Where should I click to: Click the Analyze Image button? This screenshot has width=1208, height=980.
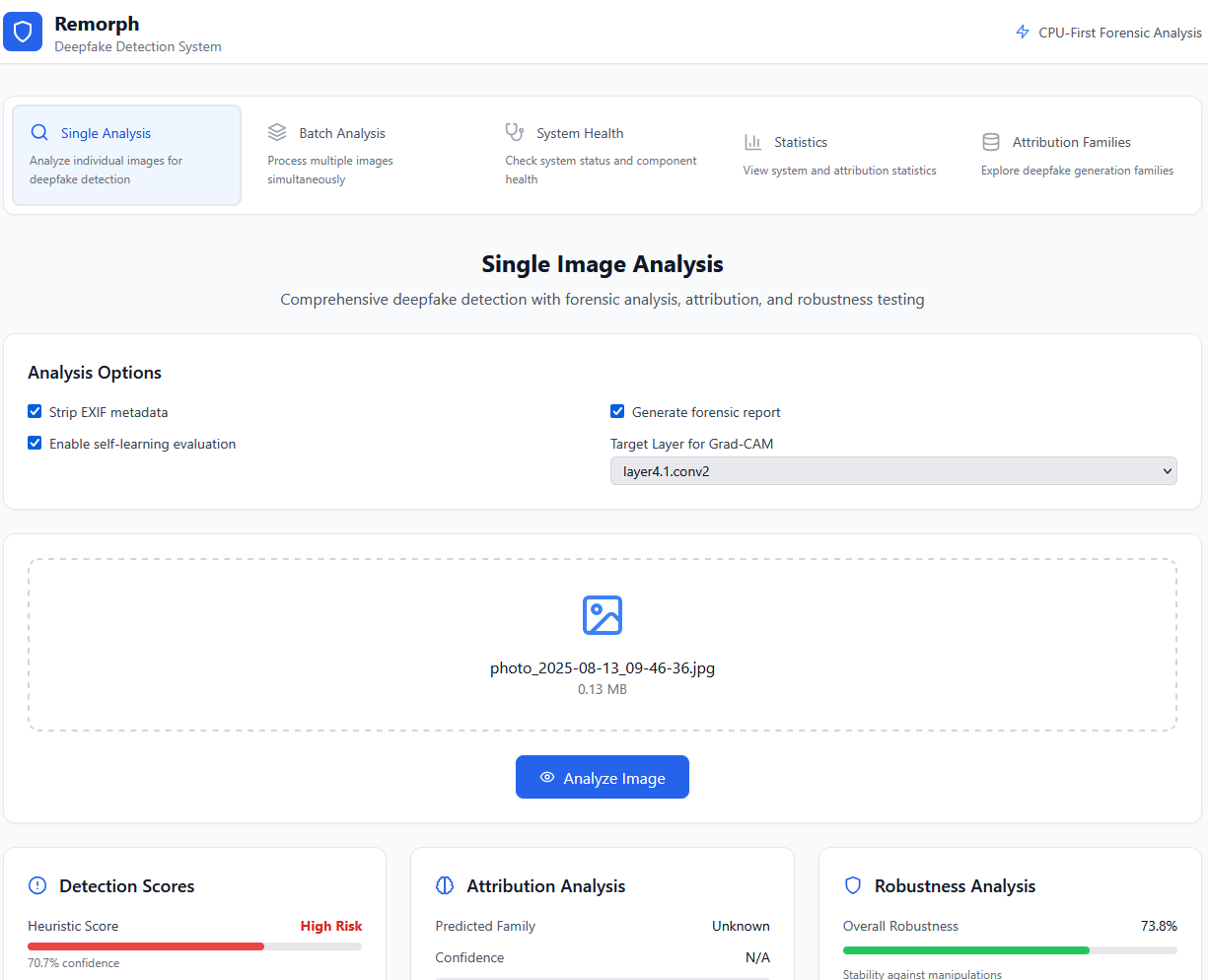[603, 777]
